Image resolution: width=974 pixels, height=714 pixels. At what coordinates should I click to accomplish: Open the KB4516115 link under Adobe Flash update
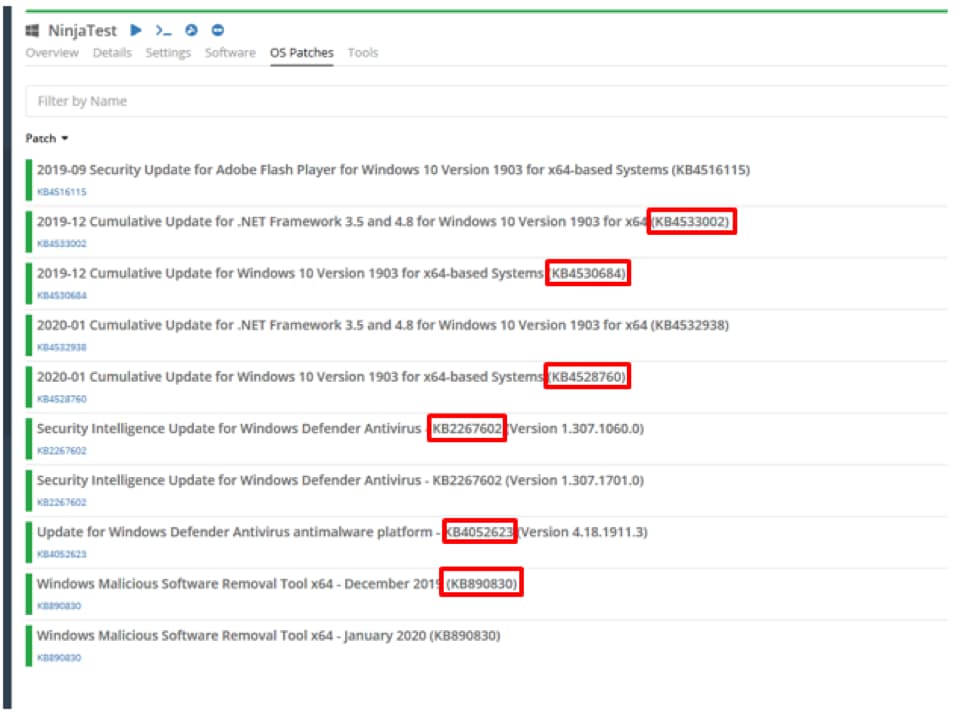pos(62,192)
